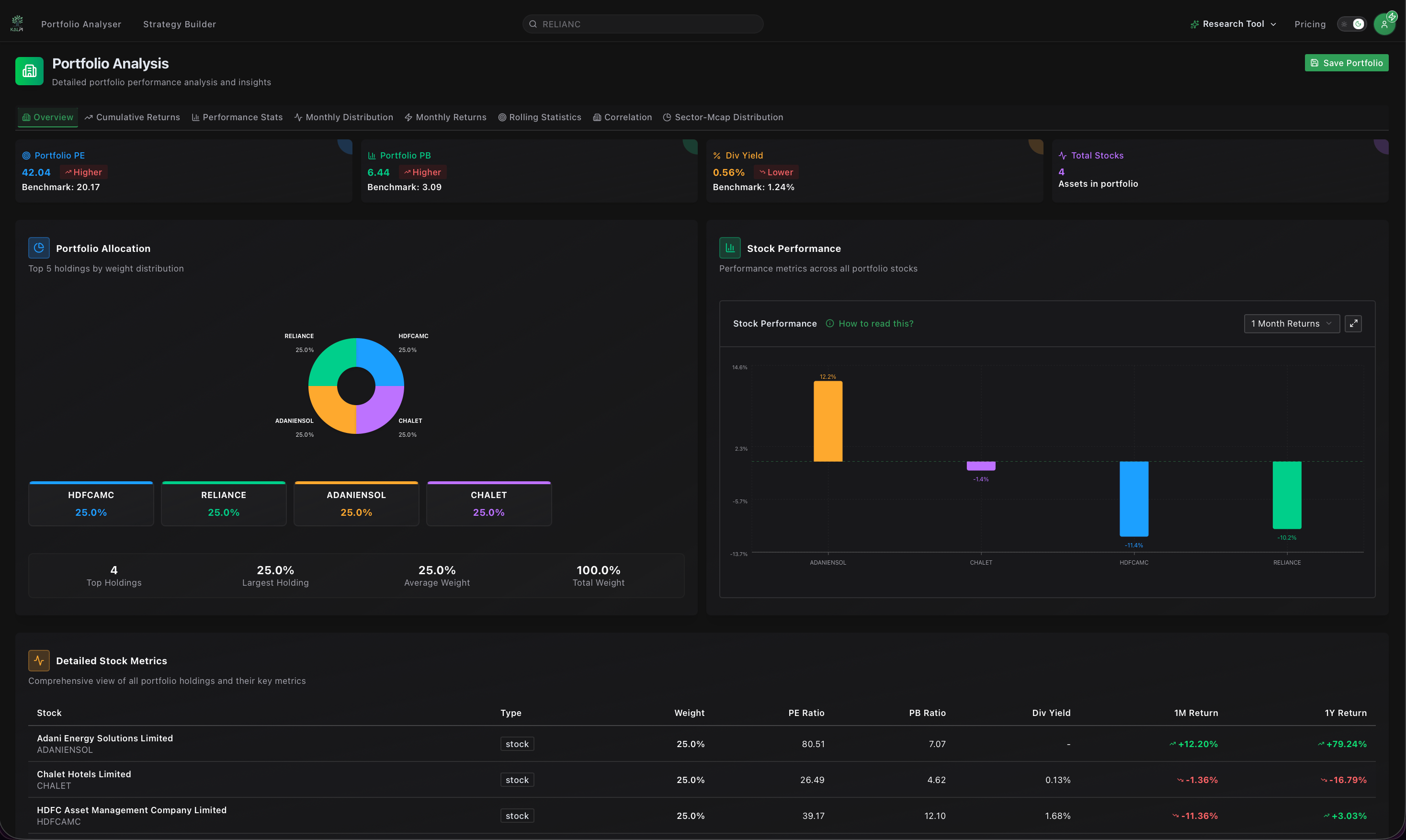This screenshot has height=840, width=1406.
Task: Toggle the dark/light theme switch
Action: [1352, 24]
